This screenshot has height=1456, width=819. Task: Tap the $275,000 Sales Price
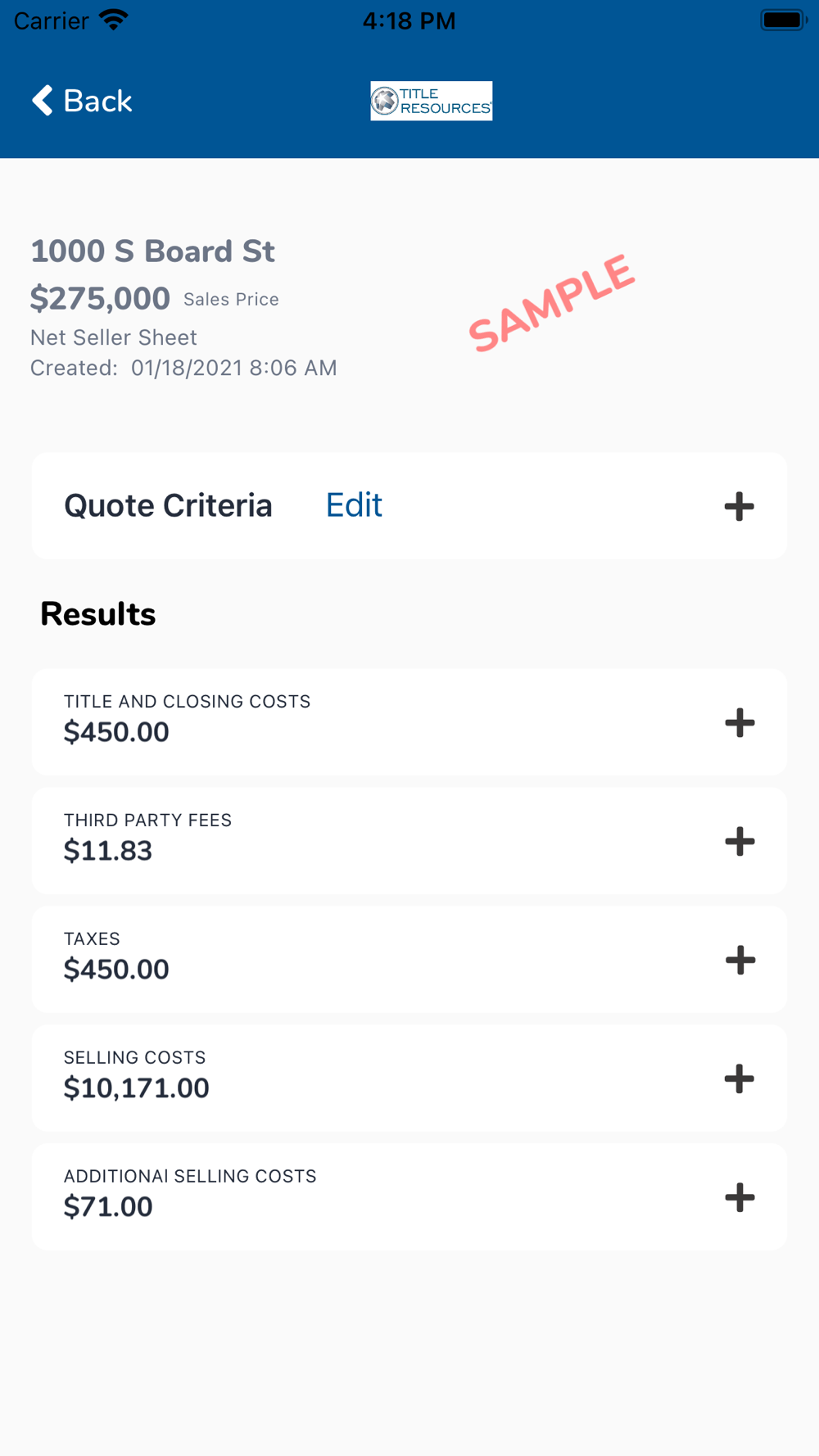(100, 298)
